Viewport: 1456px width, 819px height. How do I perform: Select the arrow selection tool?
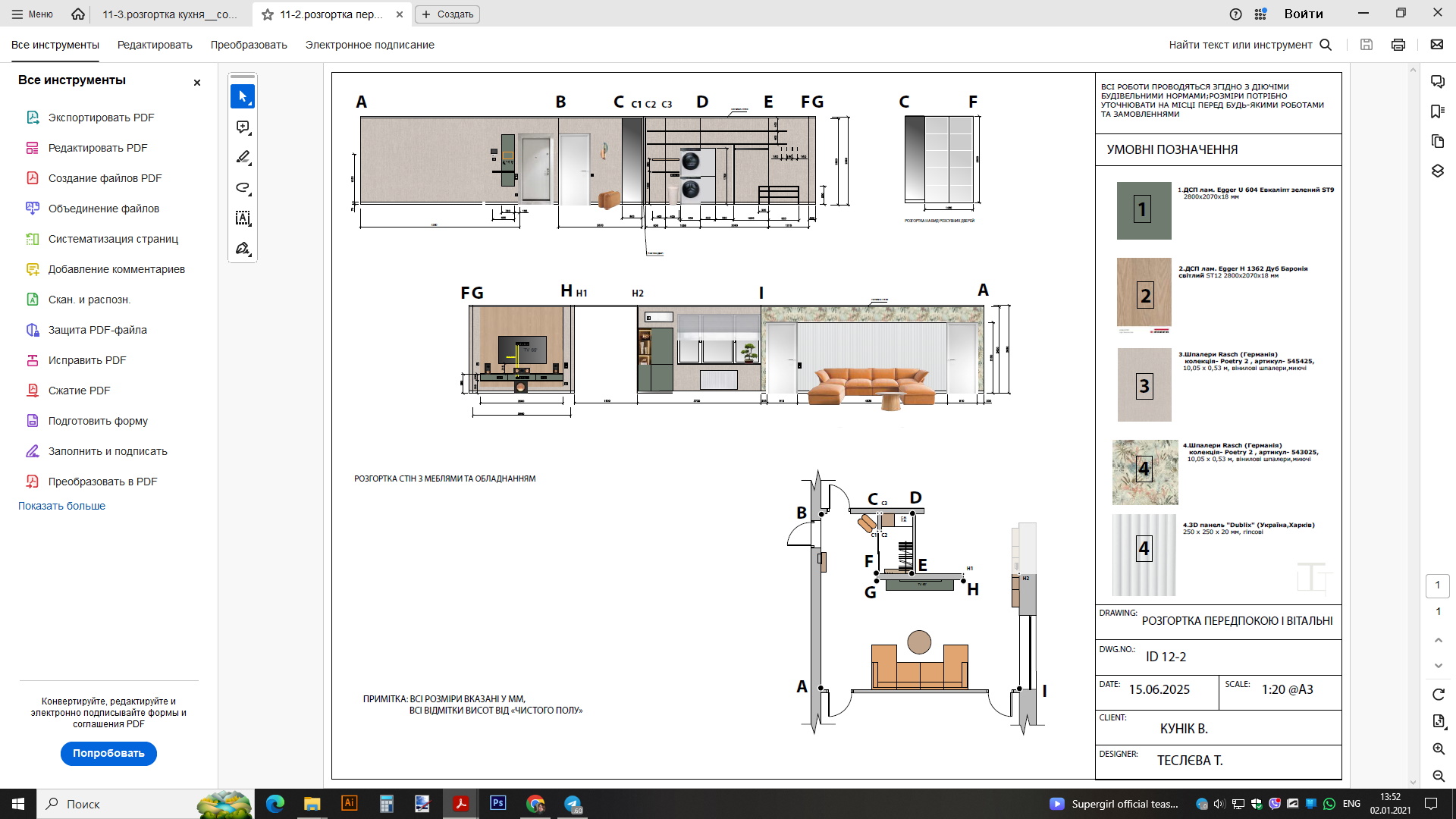(x=243, y=97)
